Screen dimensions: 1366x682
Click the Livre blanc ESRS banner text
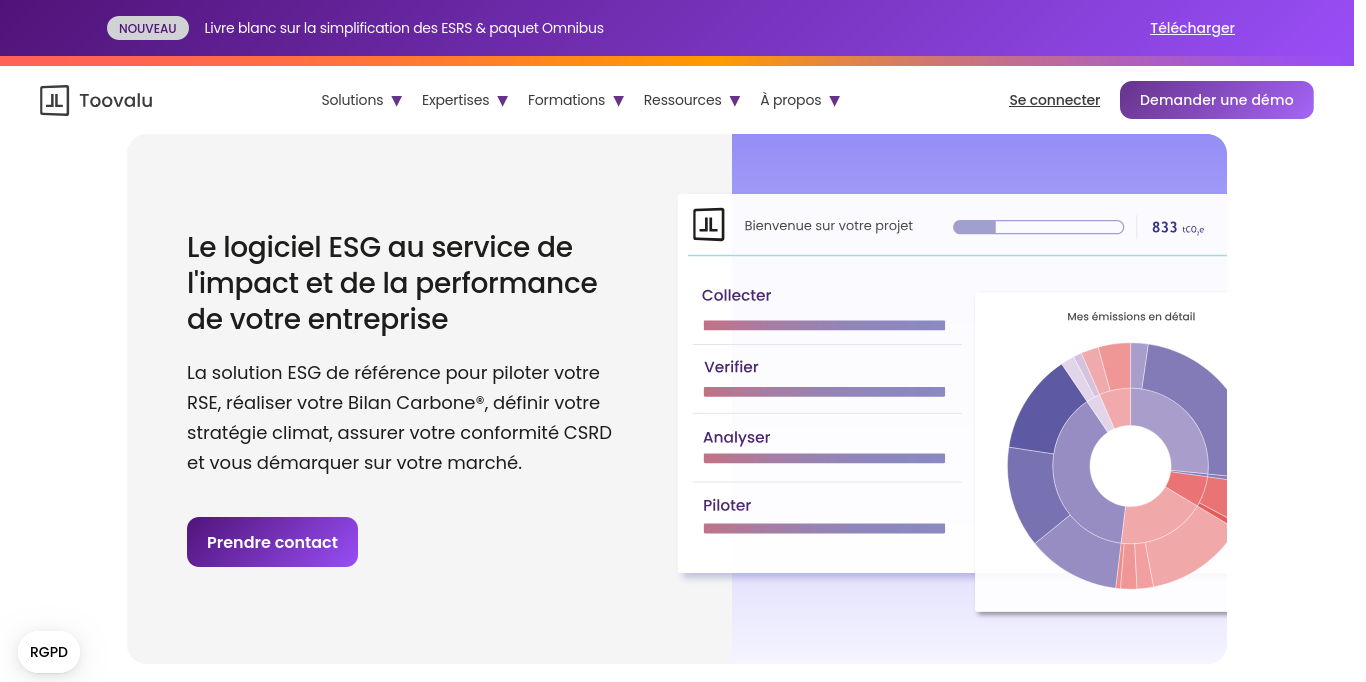(404, 28)
